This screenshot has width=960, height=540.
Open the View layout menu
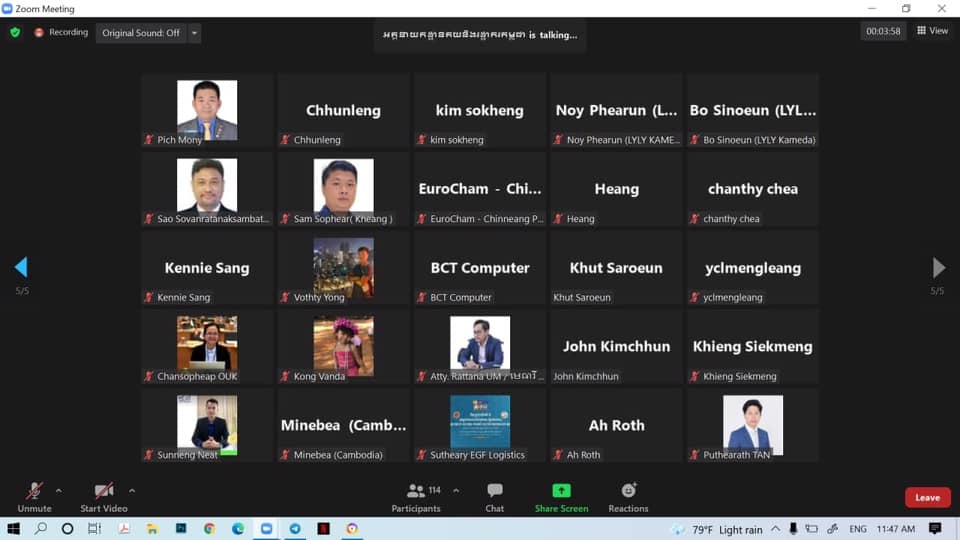click(x=932, y=31)
